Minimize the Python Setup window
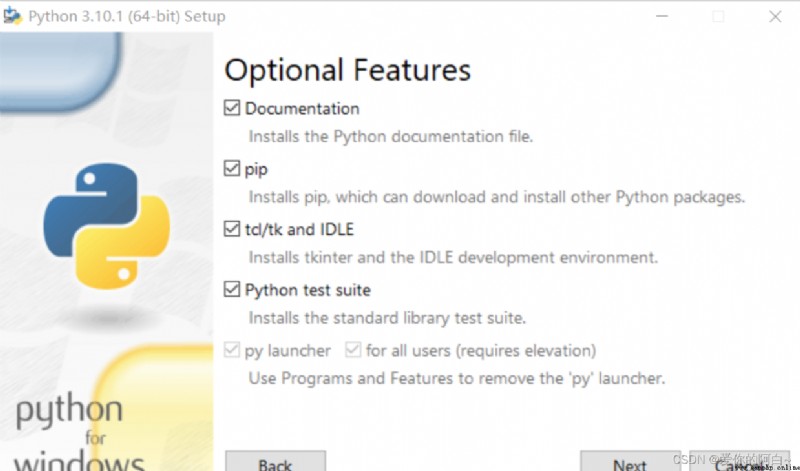Screen dimensions: 800x471 [662, 16]
